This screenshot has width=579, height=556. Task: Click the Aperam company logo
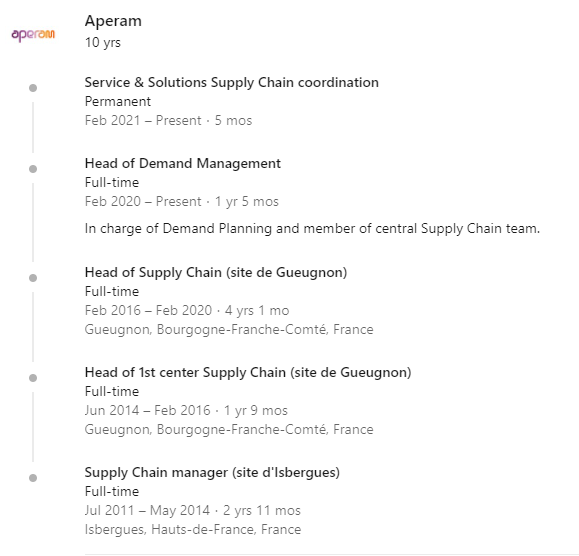[33, 35]
